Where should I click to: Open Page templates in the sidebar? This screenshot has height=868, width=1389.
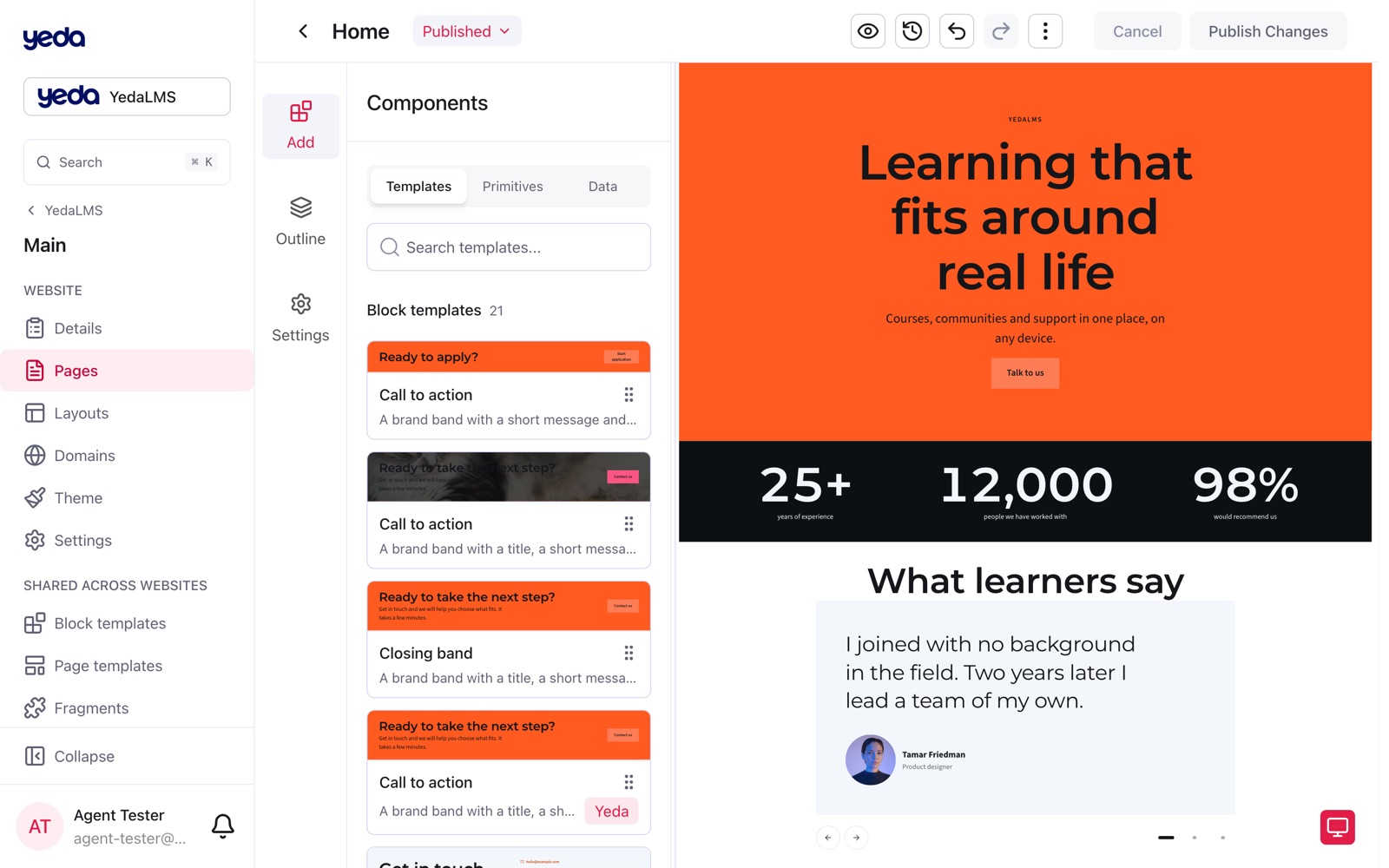tap(127, 666)
